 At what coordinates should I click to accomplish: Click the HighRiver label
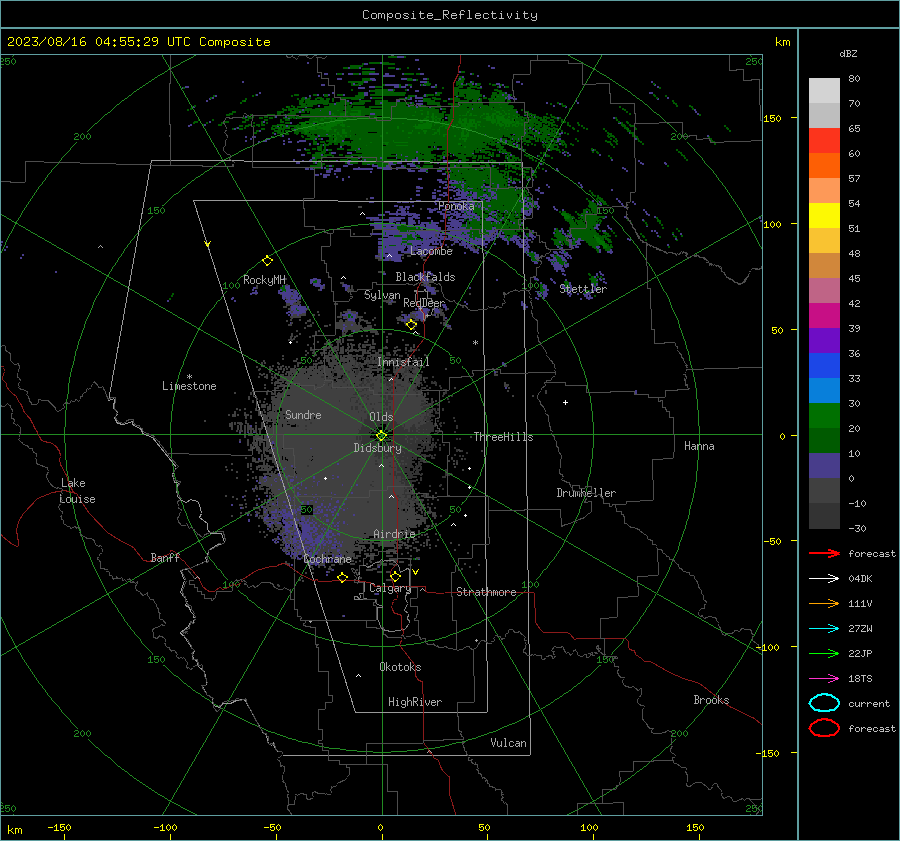[415, 702]
